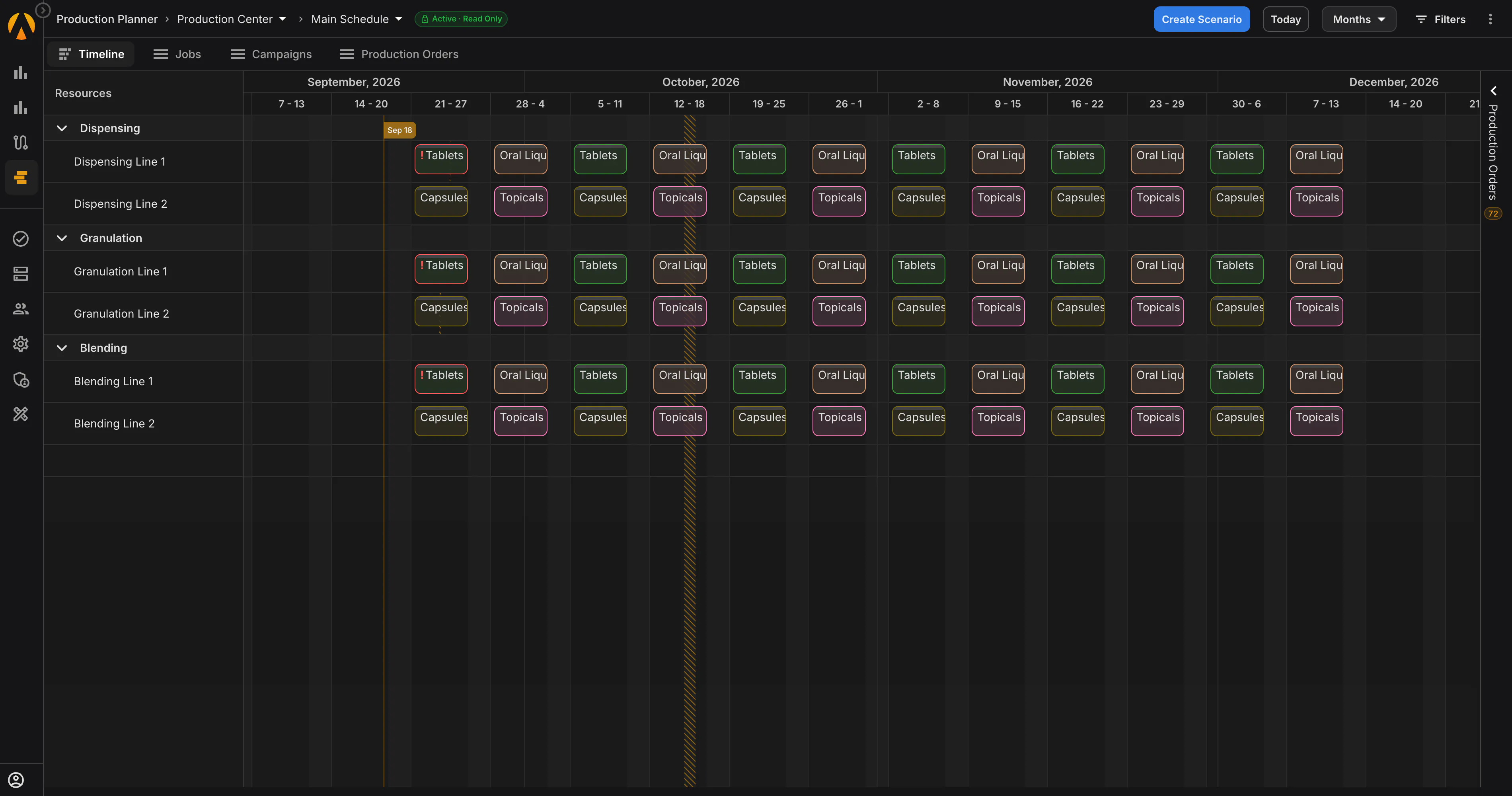The image size is (1512, 796).
Task: Open the Main Schedule dropdown
Action: pyautogui.click(x=357, y=20)
